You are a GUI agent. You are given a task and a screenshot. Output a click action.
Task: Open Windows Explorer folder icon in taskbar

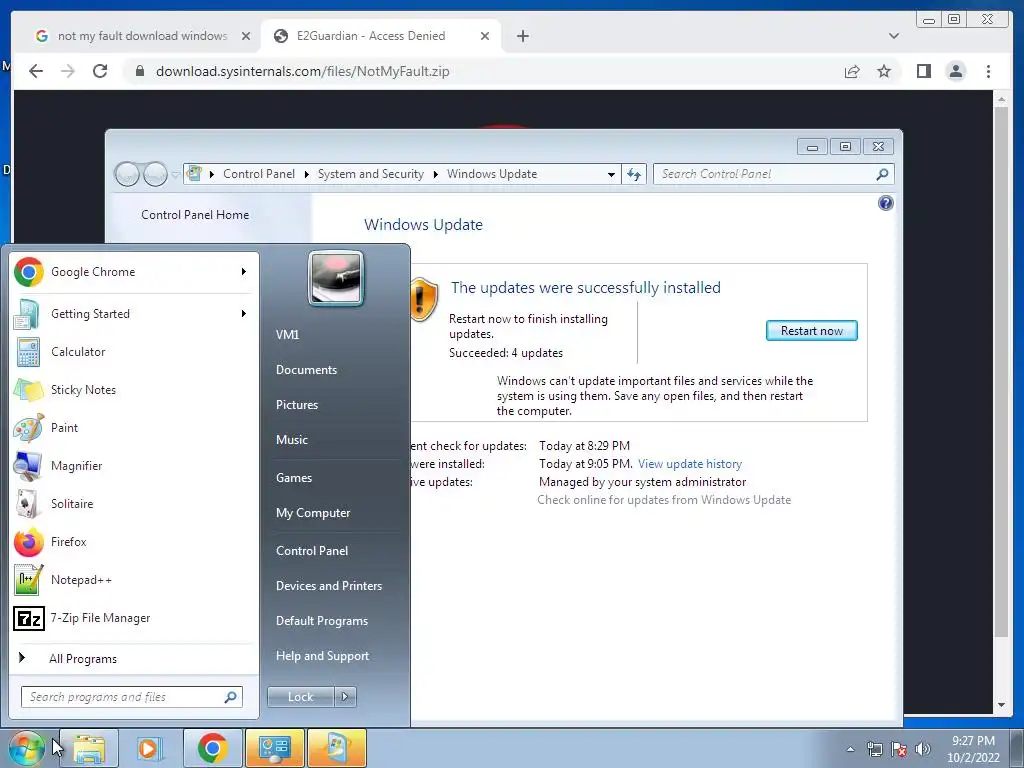coord(89,748)
